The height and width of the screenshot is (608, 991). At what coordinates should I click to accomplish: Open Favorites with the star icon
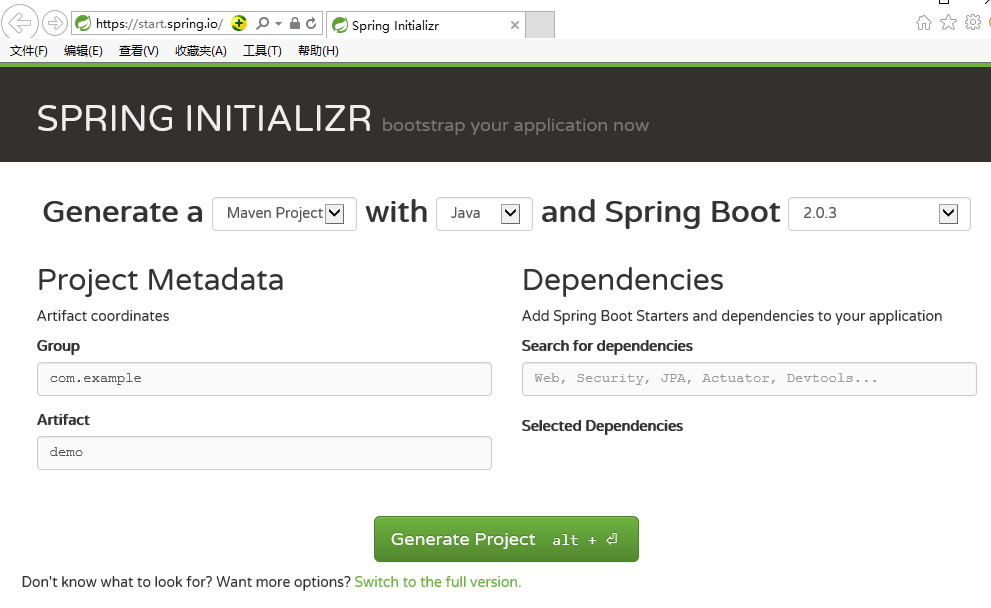point(948,23)
